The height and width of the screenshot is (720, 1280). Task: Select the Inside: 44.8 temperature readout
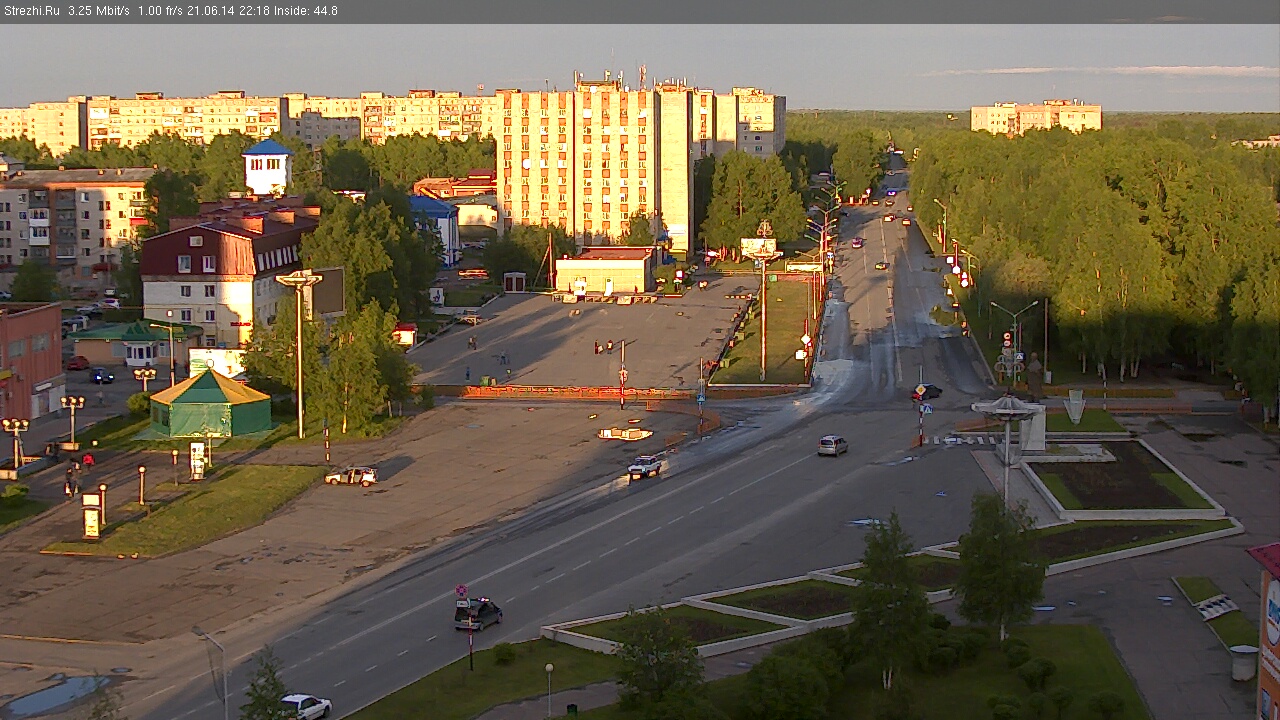click(x=306, y=11)
